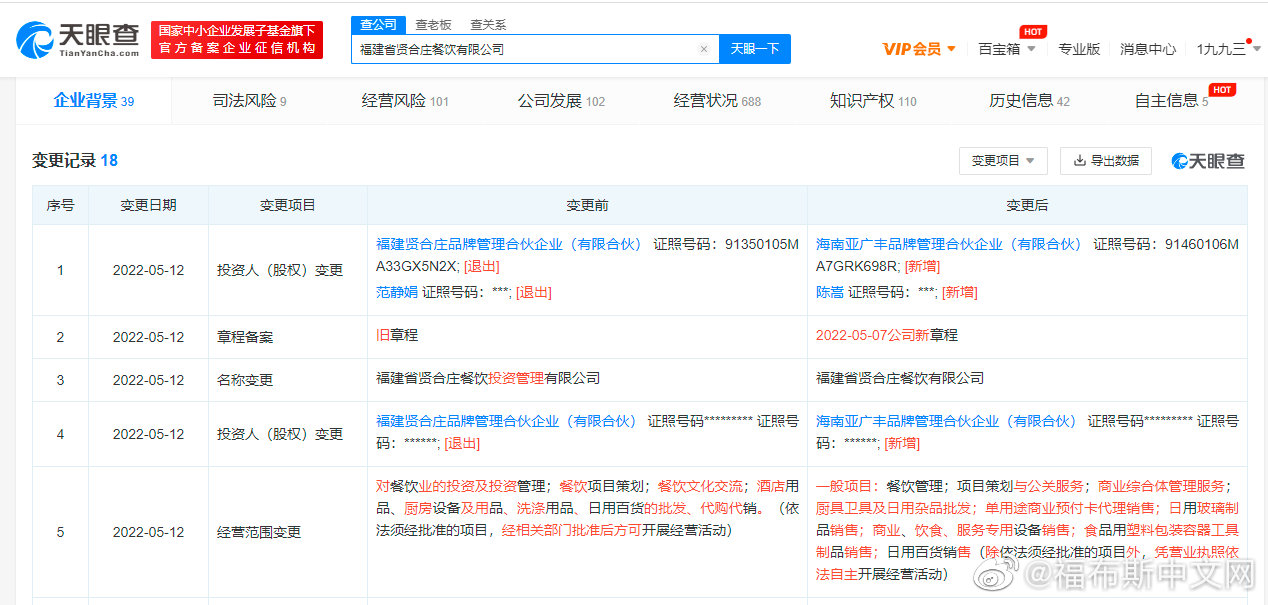Select the 经营风险 tab
This screenshot has width=1268, height=605.
point(405,101)
